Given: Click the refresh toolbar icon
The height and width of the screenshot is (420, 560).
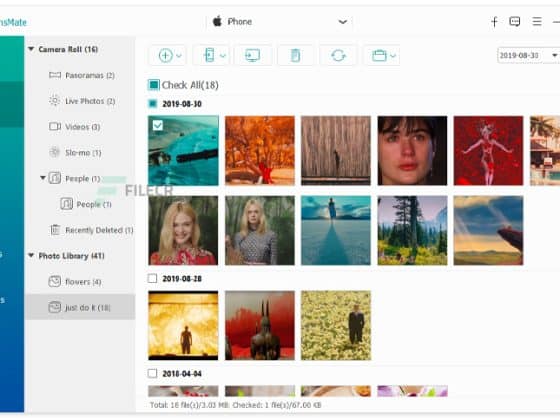Looking at the screenshot, I should [x=338, y=55].
